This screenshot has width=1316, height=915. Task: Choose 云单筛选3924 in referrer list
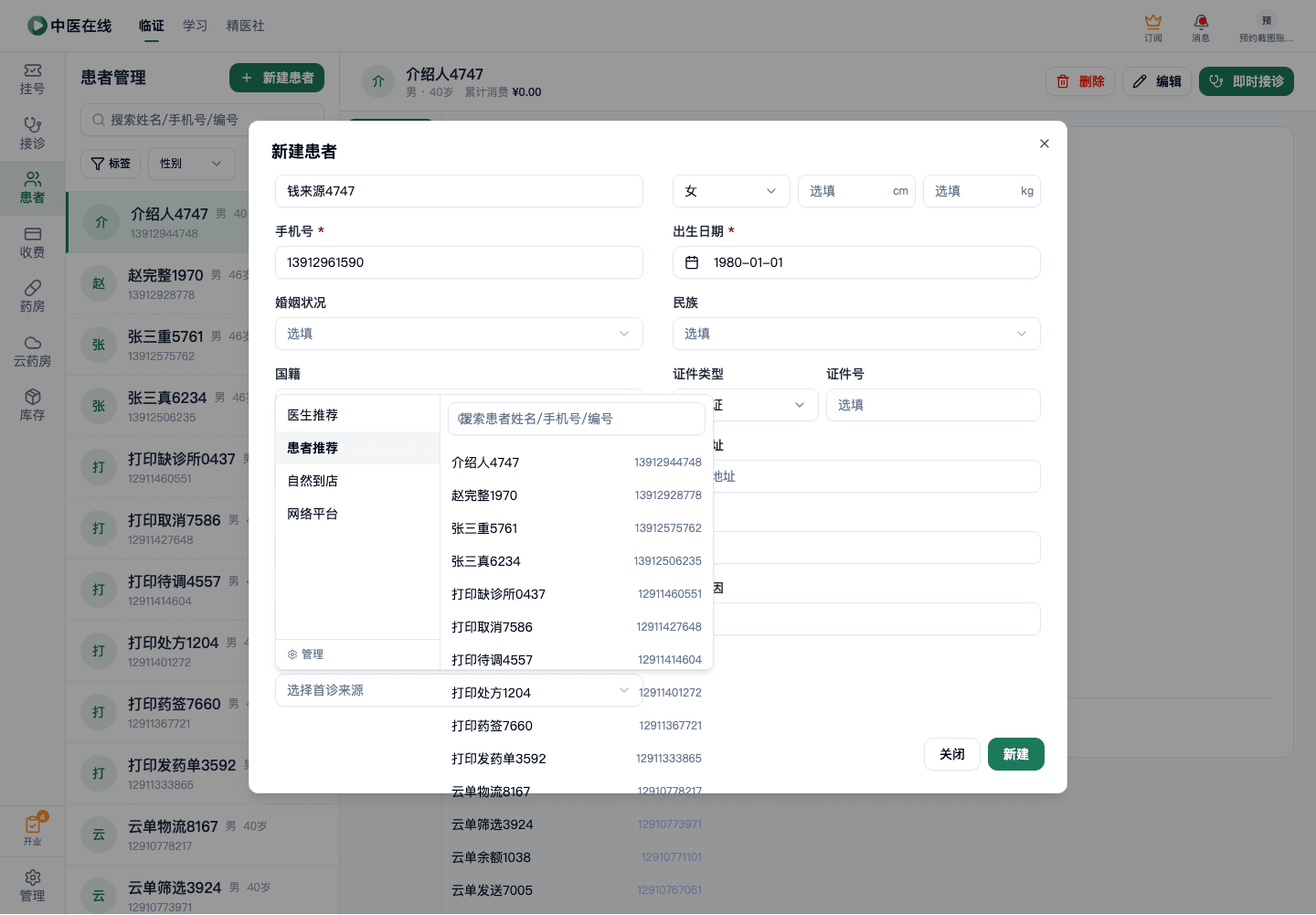577,825
